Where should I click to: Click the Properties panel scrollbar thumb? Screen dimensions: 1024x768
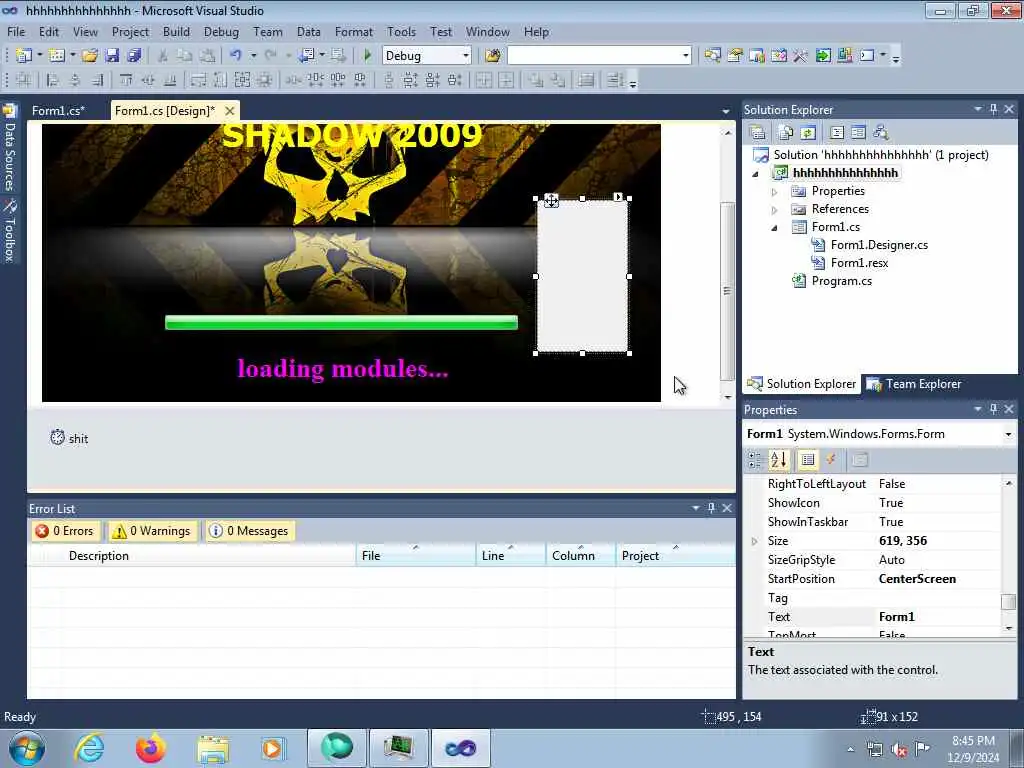coord(1008,601)
